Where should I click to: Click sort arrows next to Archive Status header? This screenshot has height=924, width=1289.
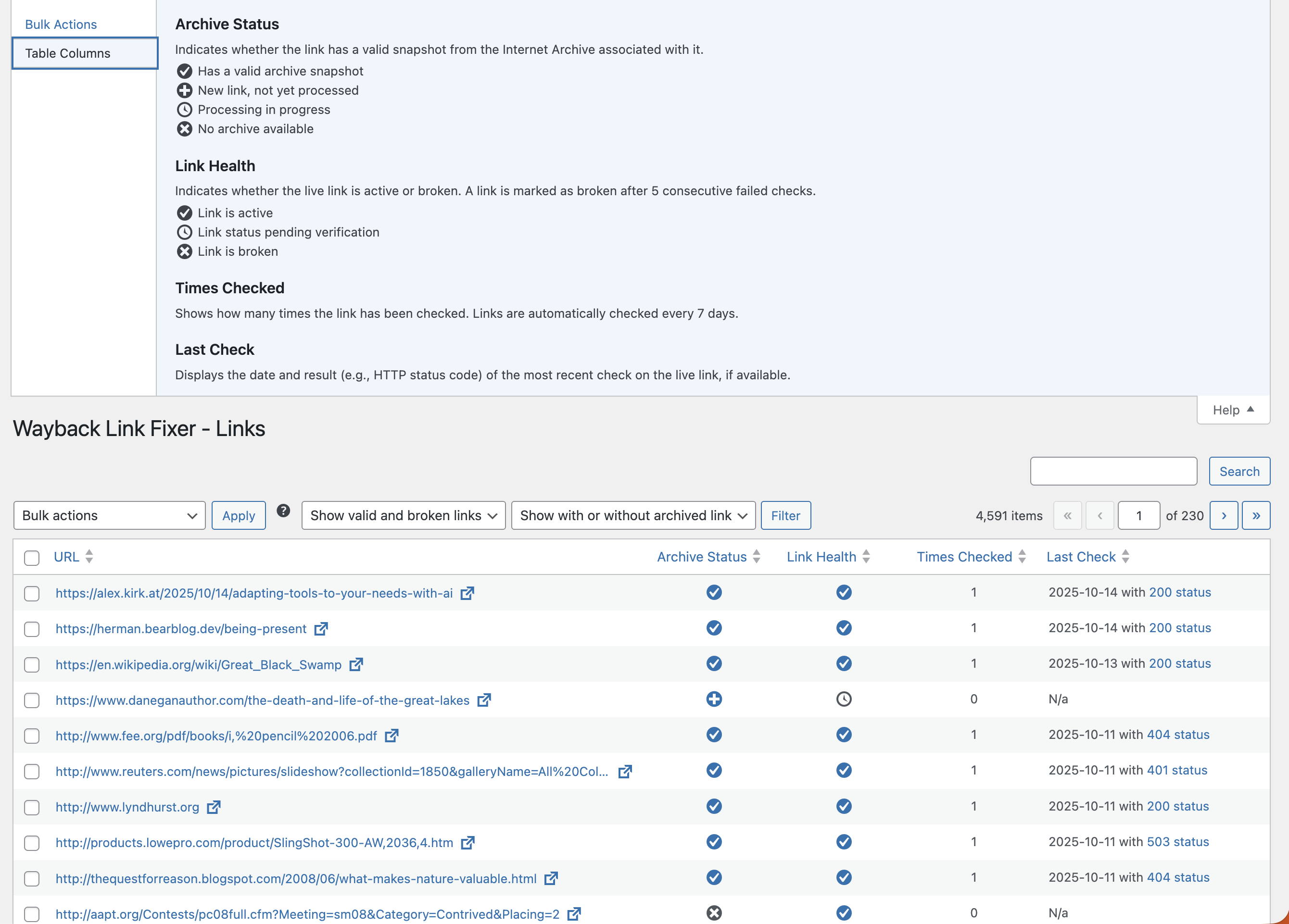coord(757,557)
